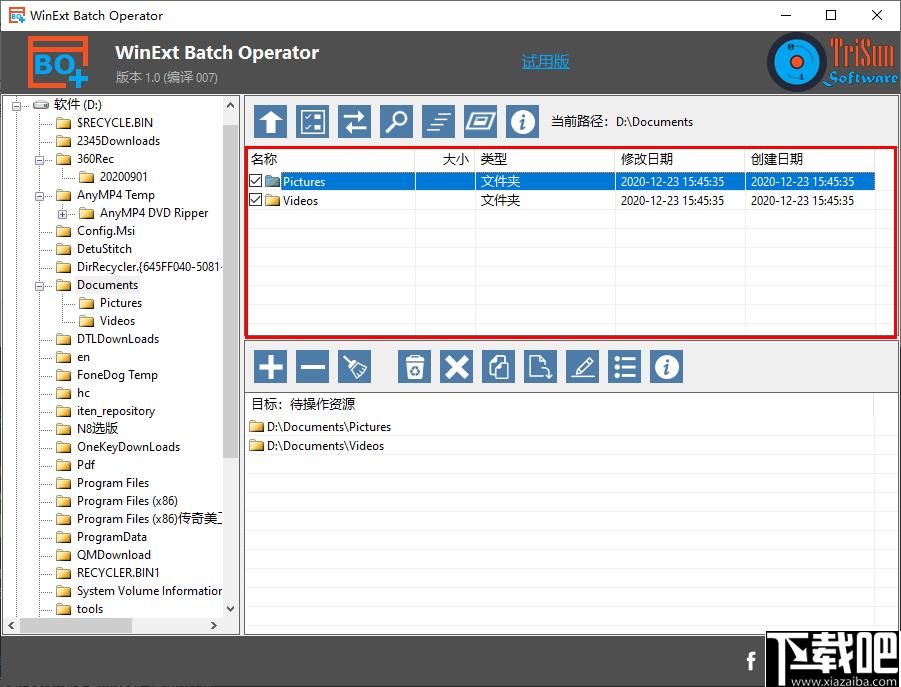The width and height of the screenshot is (901, 687).
Task: Click the tree horizontal scrollbar left arrow
Action: [x=11, y=626]
